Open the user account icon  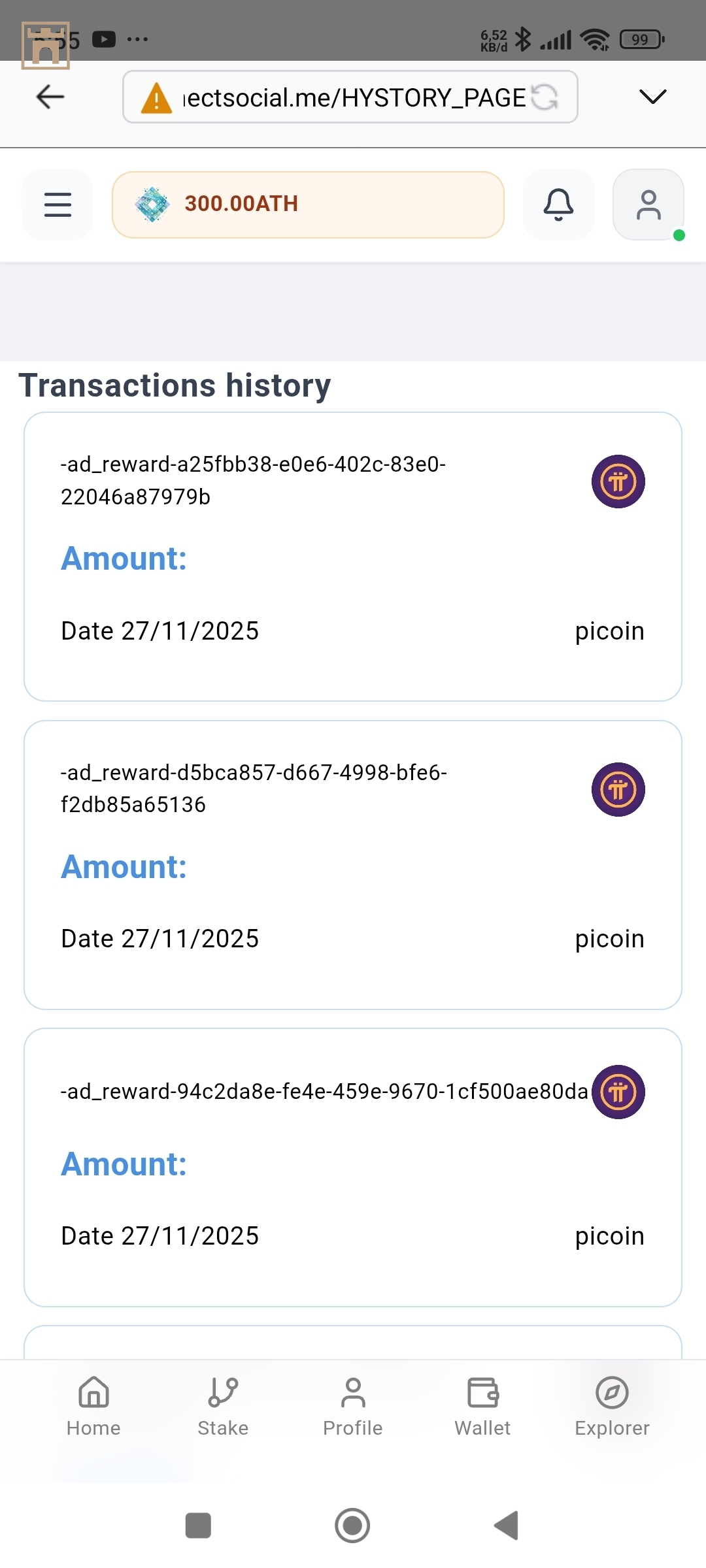pyautogui.click(x=648, y=204)
